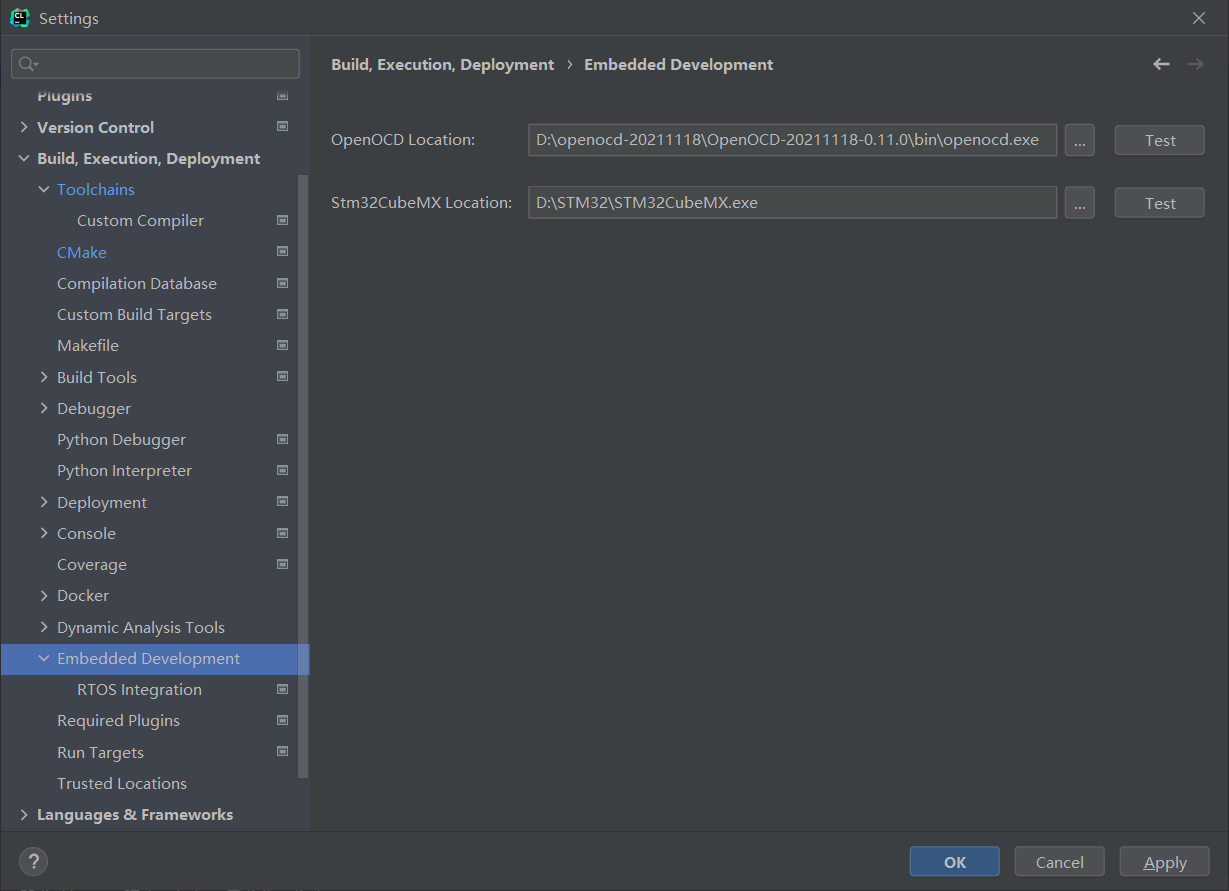The width and height of the screenshot is (1229, 891).
Task: Expand the Debugger node
Action: pos(44,408)
